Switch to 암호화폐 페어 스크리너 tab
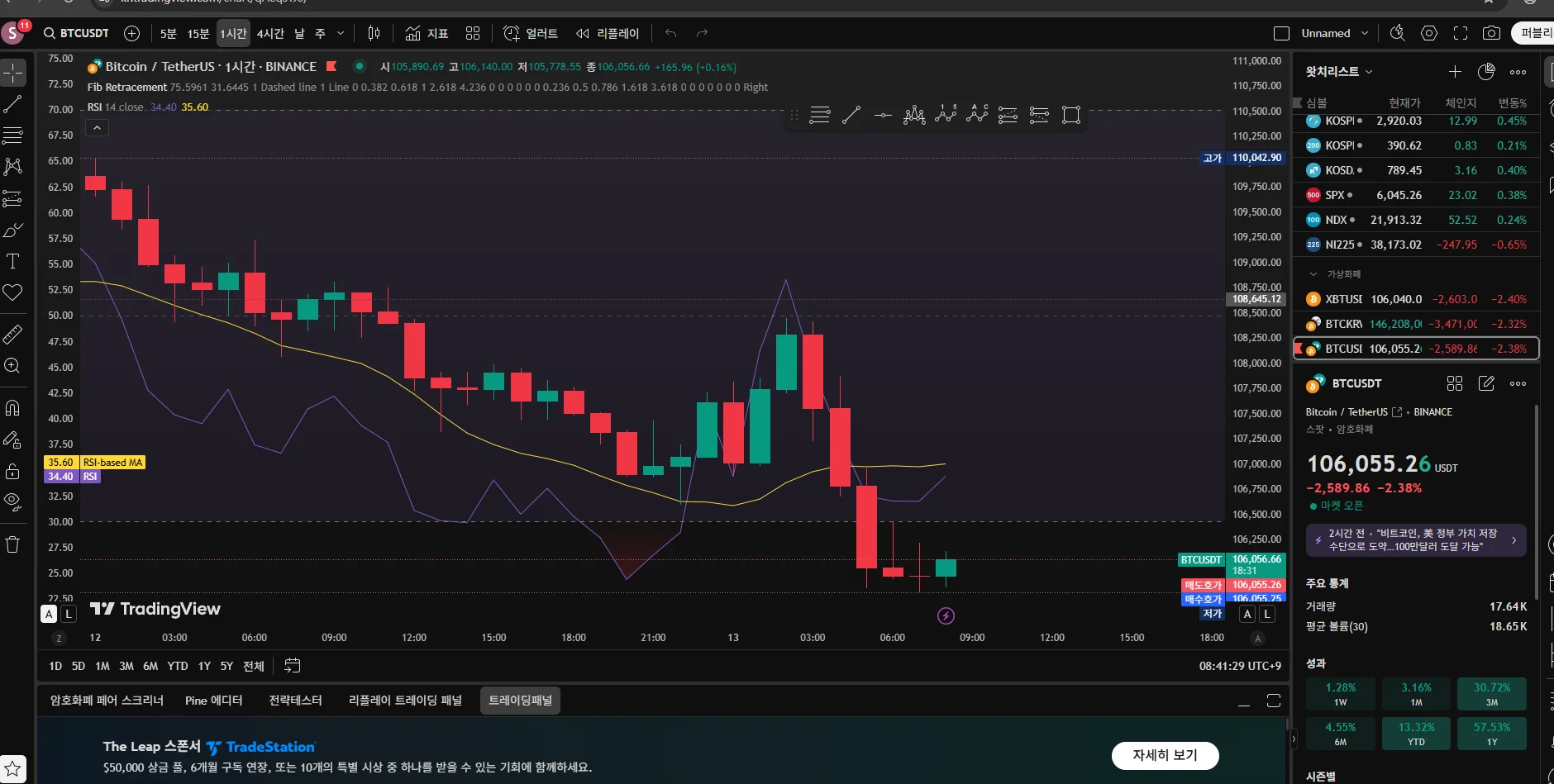 point(107,701)
